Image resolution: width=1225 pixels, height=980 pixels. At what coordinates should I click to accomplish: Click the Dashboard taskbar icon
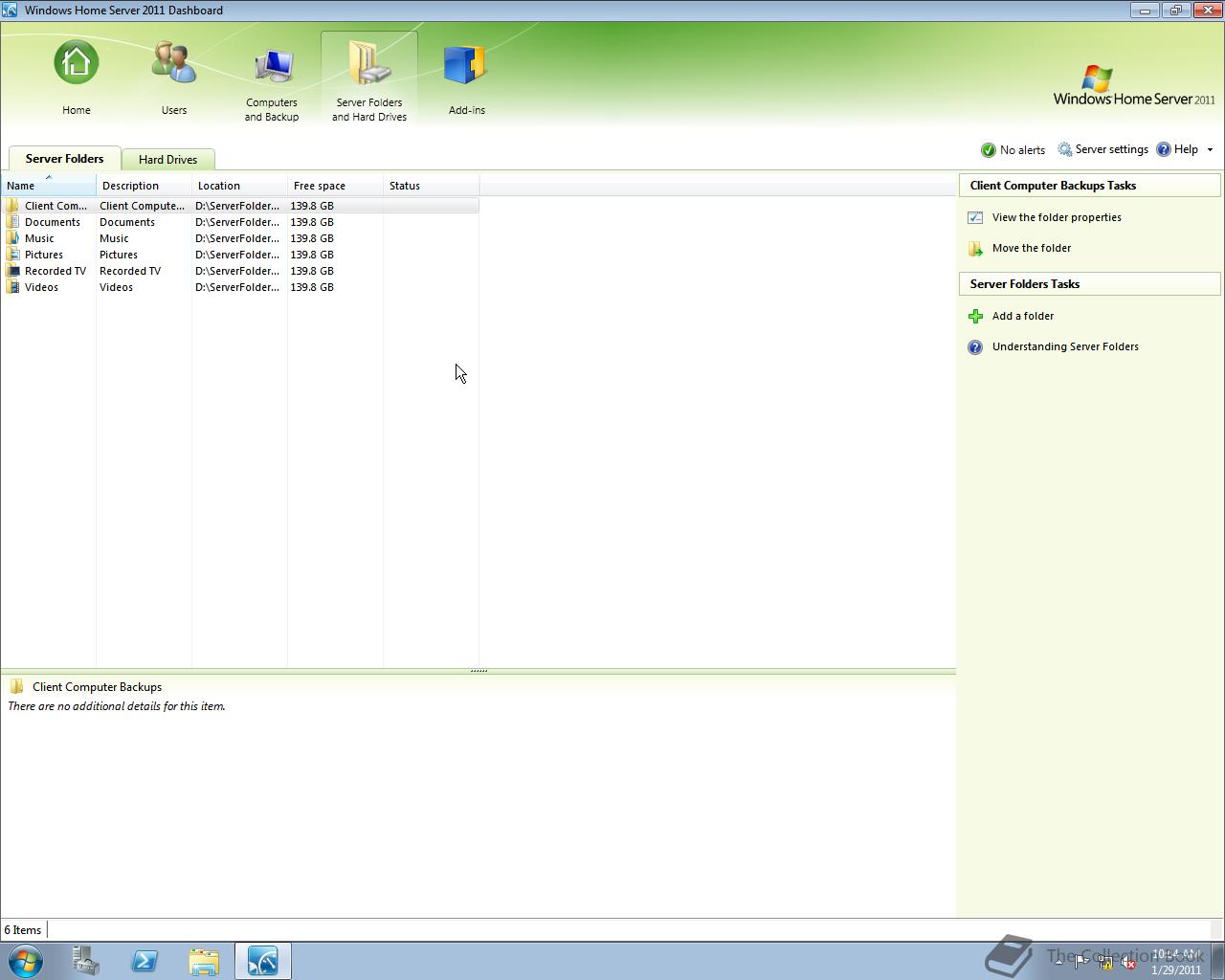[x=263, y=960]
